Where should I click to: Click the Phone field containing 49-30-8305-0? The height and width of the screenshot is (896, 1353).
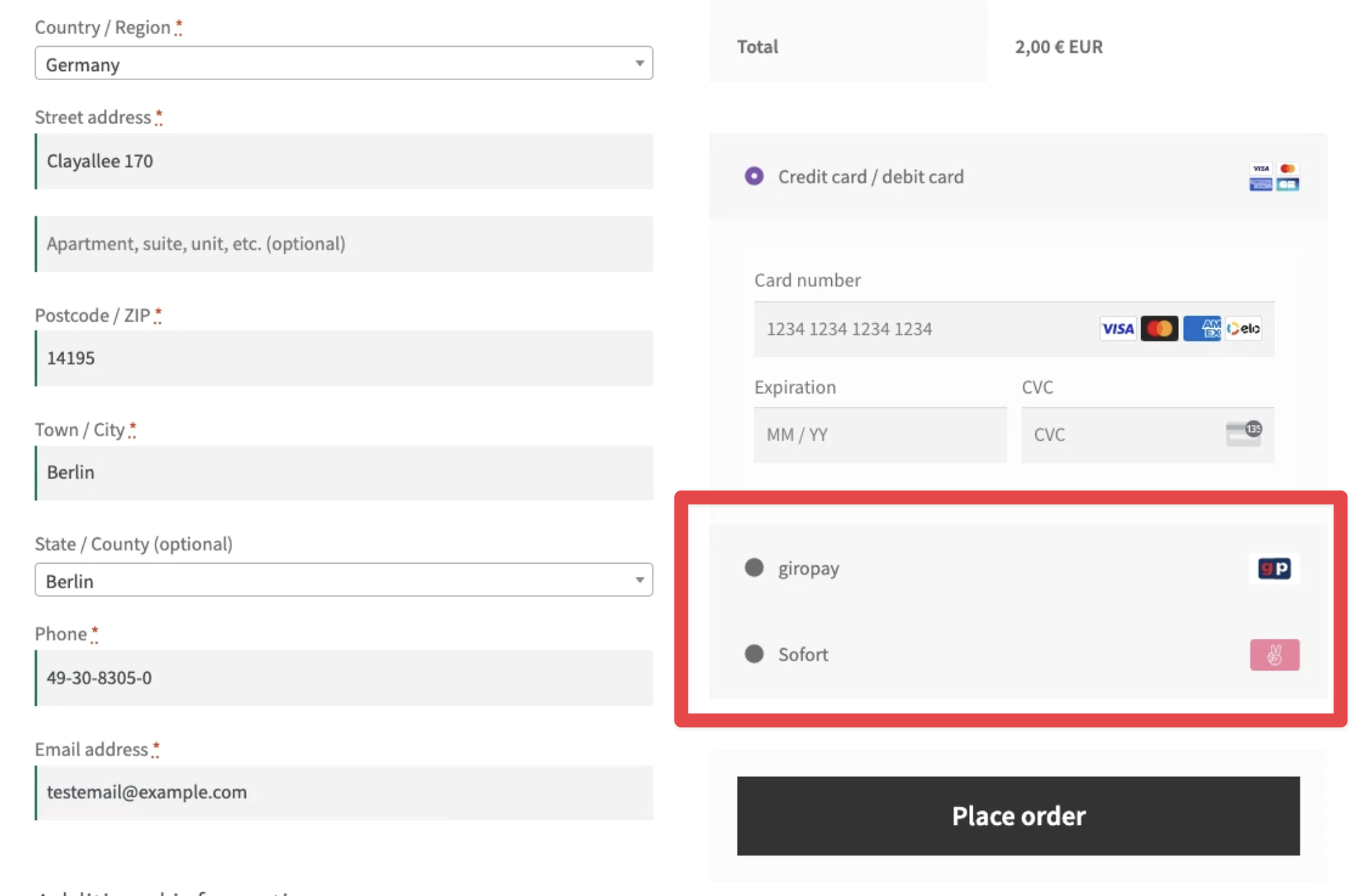[x=344, y=678]
